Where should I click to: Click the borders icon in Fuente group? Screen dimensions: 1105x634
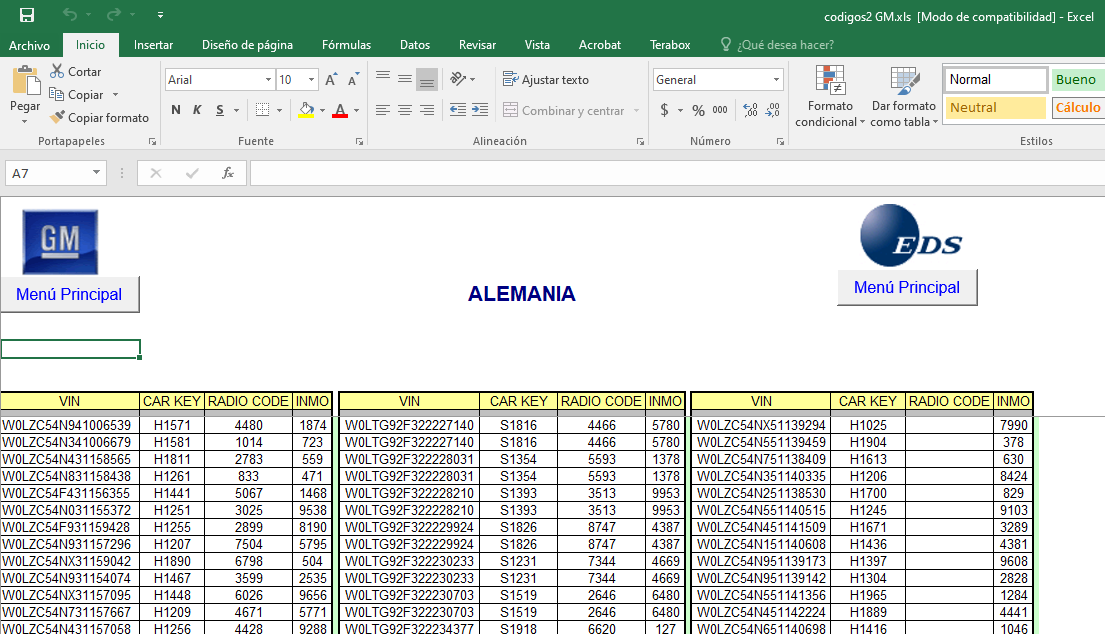262,110
